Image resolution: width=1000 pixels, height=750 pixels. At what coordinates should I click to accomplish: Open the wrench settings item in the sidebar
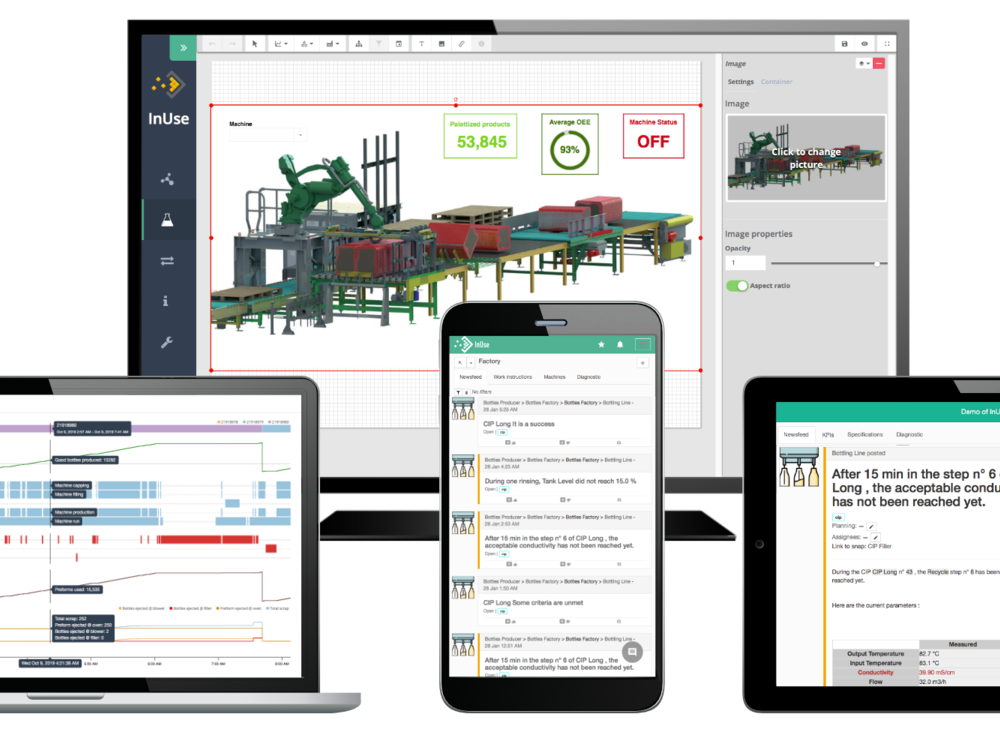coord(167,342)
